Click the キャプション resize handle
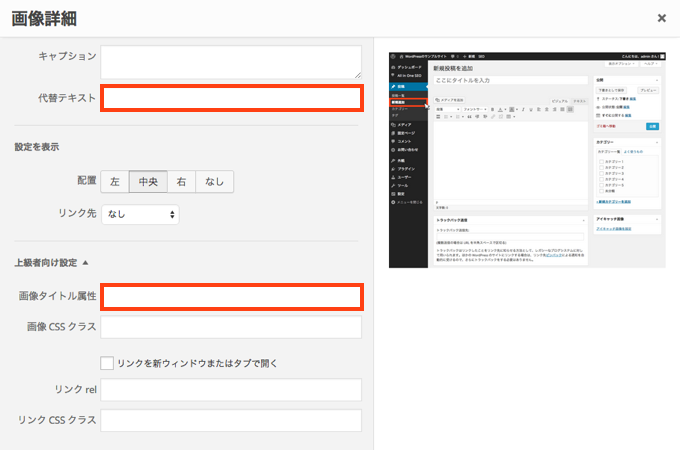 click(357, 75)
